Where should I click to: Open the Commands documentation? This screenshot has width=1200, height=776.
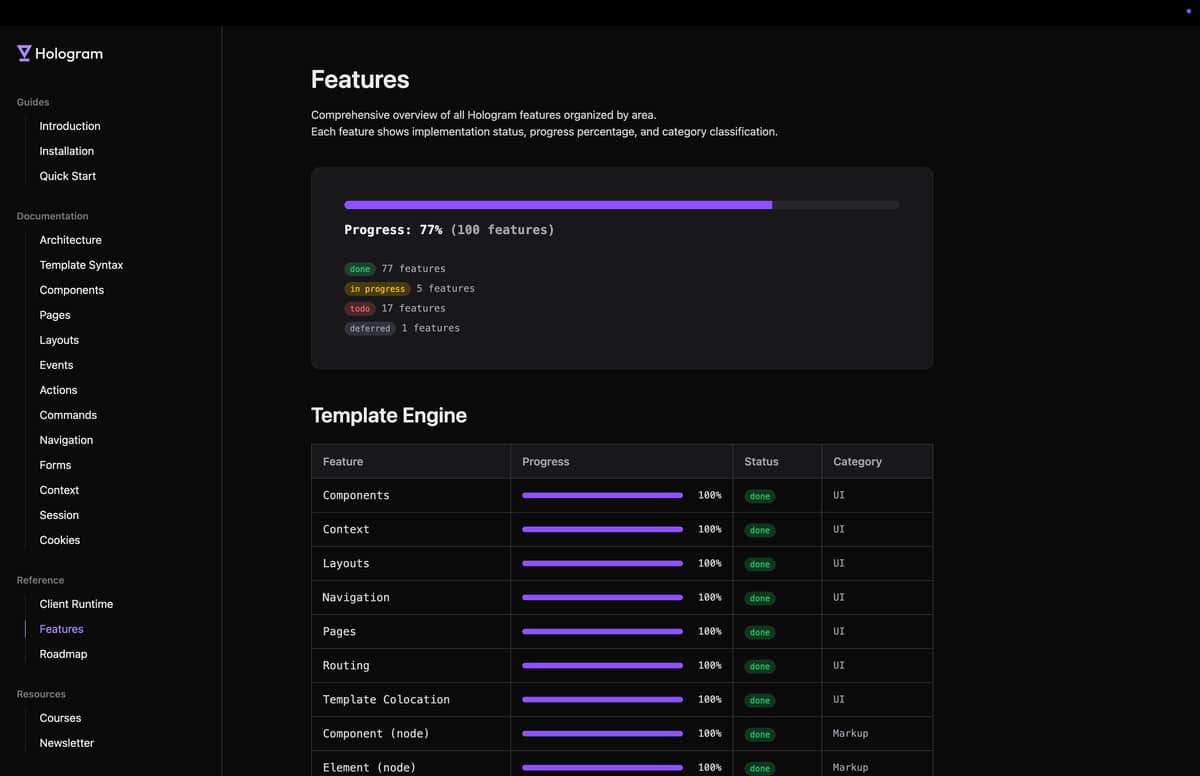pos(68,415)
